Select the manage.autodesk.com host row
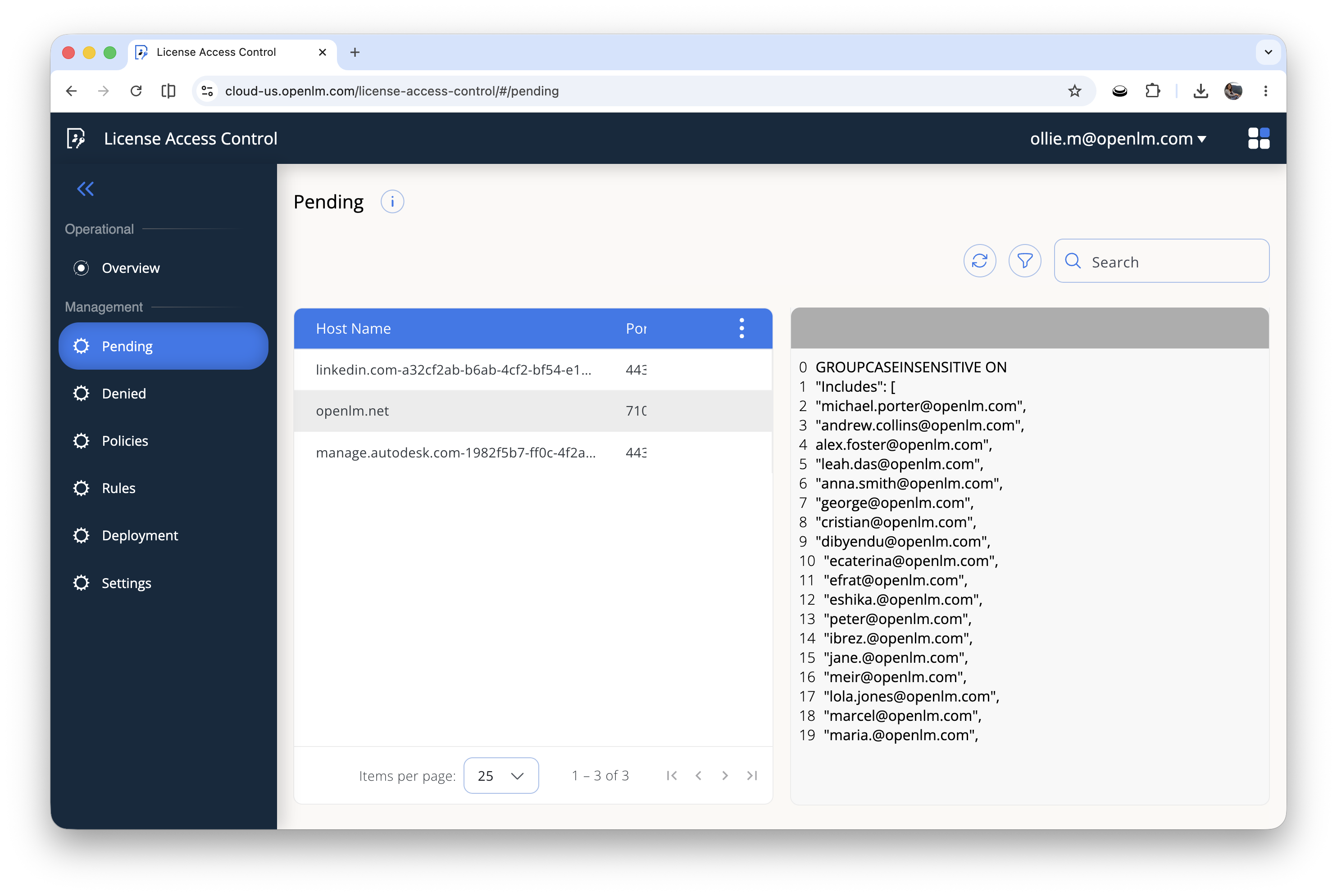This screenshot has width=1337, height=896. (533, 453)
